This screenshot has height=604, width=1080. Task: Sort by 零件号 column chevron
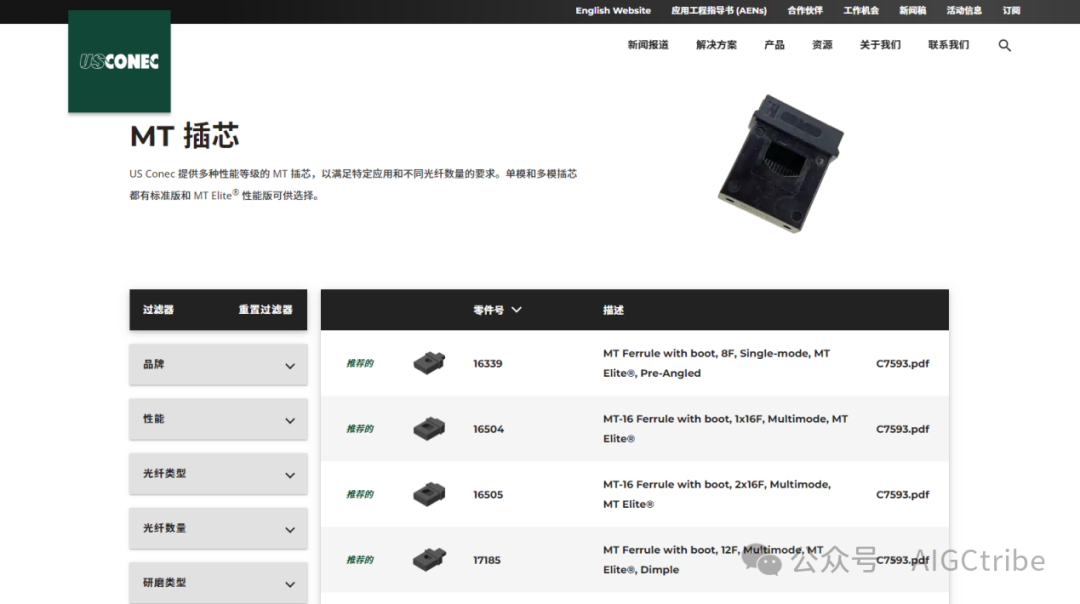517,310
